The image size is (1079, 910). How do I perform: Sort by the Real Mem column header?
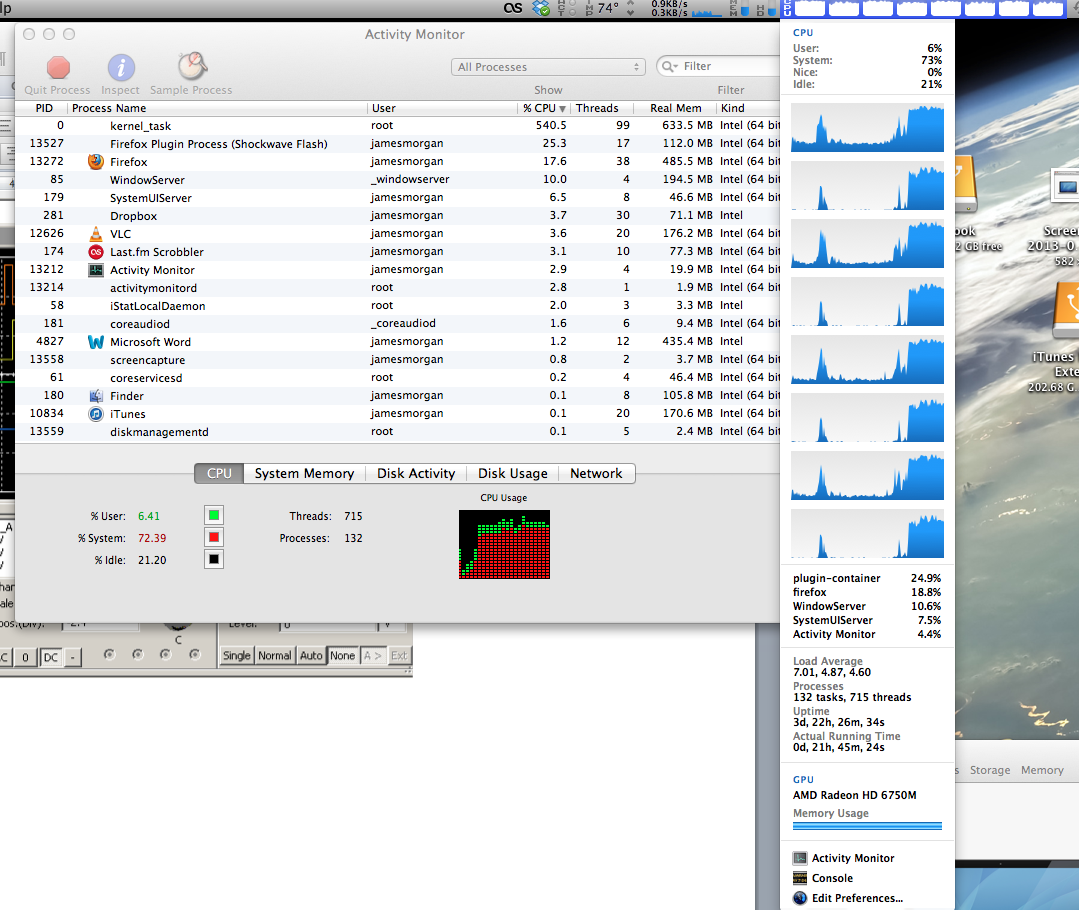[x=673, y=108]
